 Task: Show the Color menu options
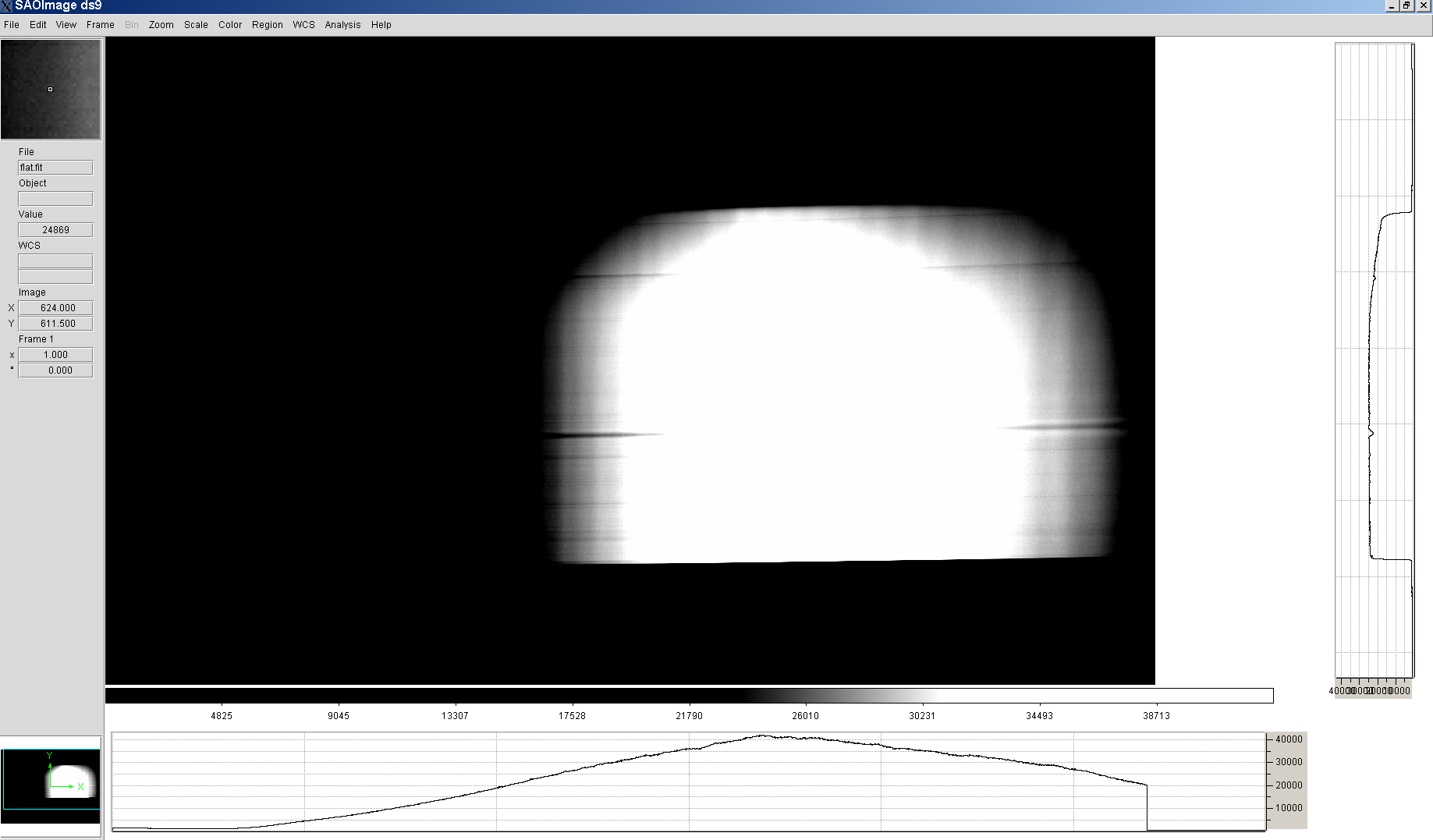pyautogui.click(x=229, y=25)
